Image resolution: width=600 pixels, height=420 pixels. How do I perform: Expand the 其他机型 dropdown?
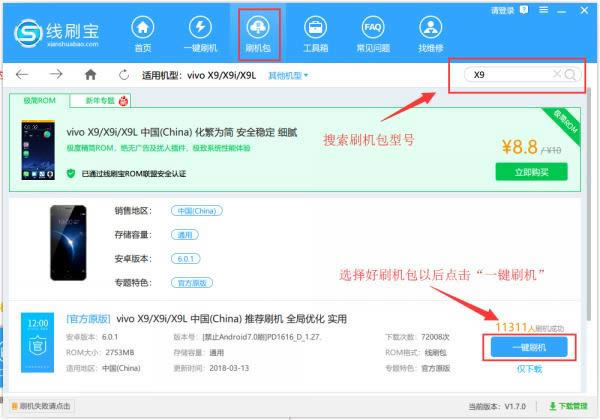click(288, 75)
